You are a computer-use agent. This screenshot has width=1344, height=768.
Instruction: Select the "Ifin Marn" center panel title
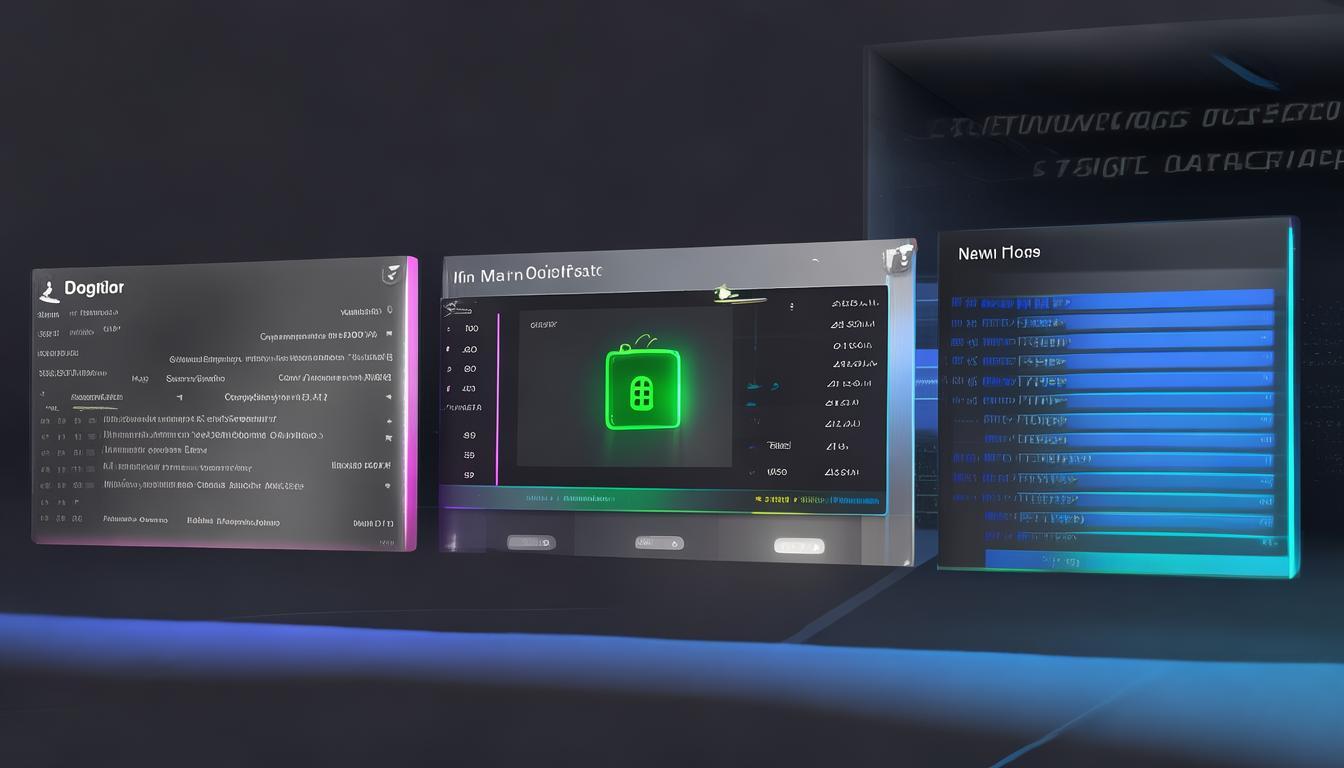pos(527,274)
